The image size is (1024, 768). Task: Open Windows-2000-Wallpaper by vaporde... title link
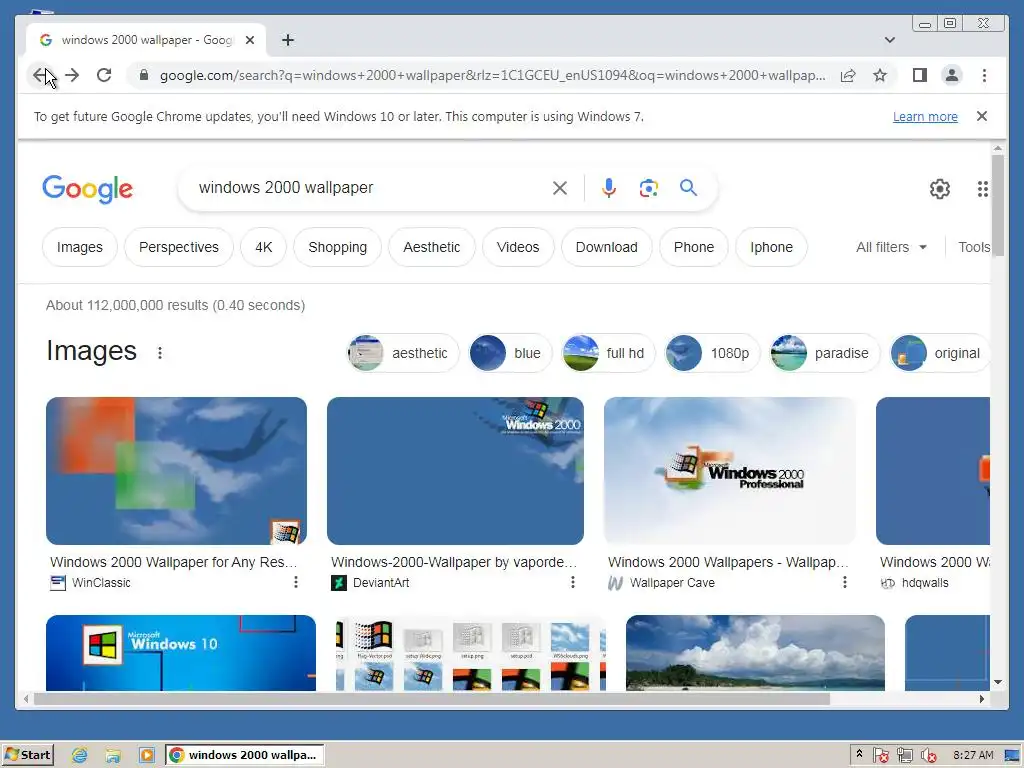454,562
